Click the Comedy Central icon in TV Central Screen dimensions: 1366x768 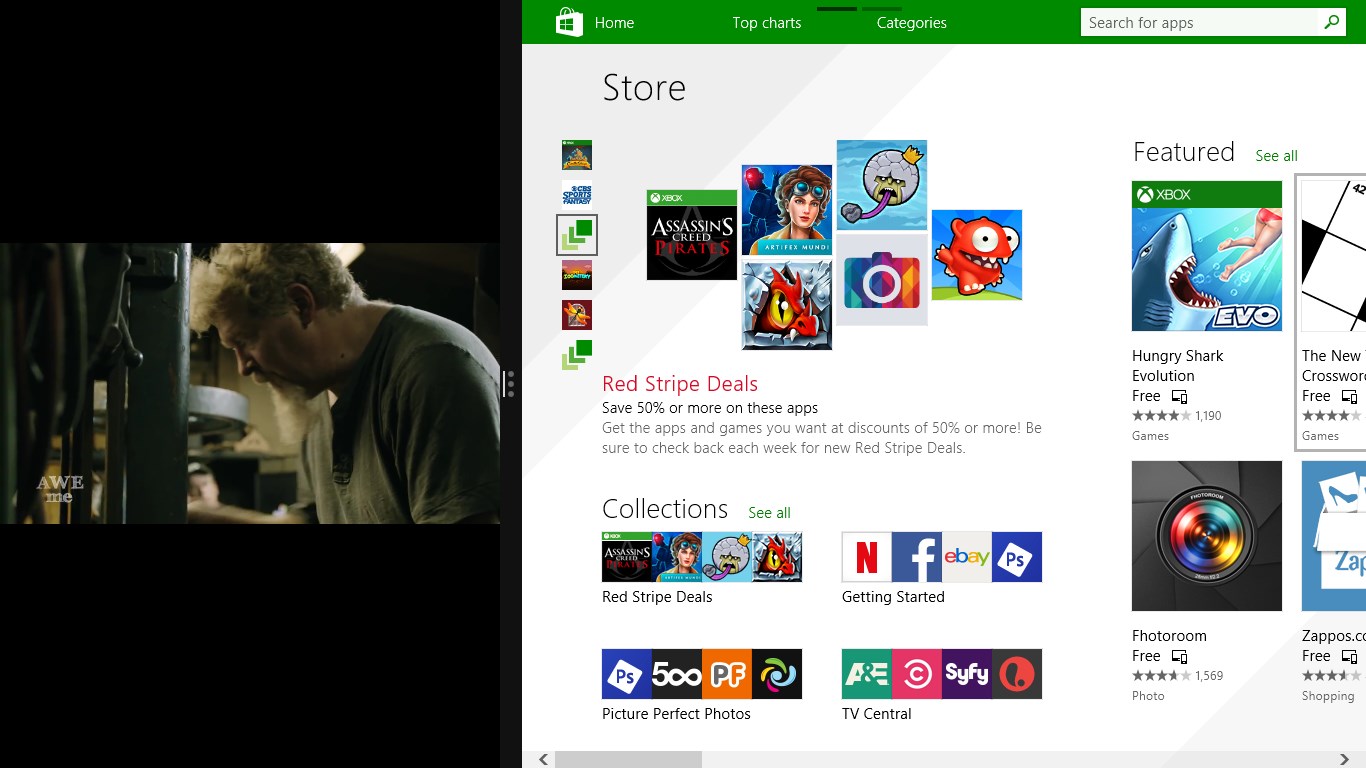917,674
